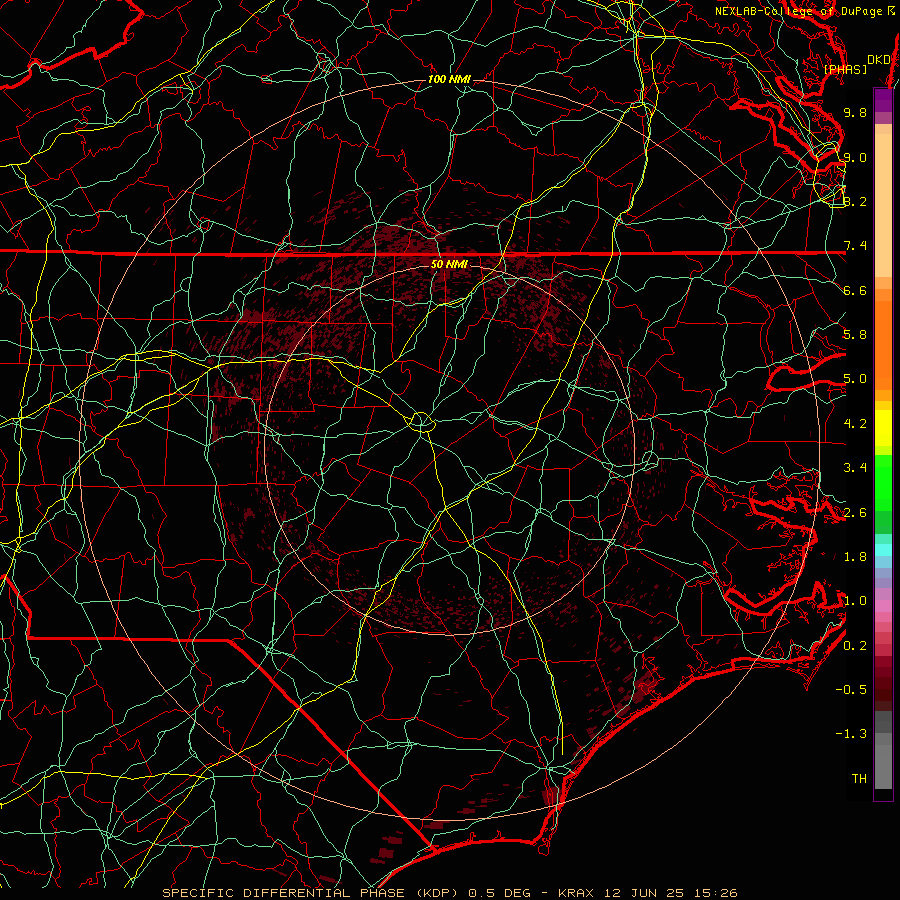
Task: Click the bright green color bar segment
Action: tap(883, 483)
